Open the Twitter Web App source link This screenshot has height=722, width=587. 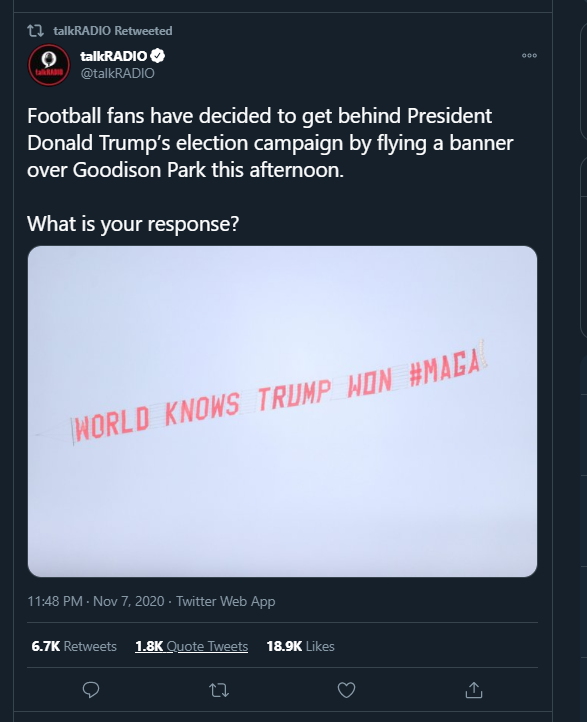coord(226,601)
